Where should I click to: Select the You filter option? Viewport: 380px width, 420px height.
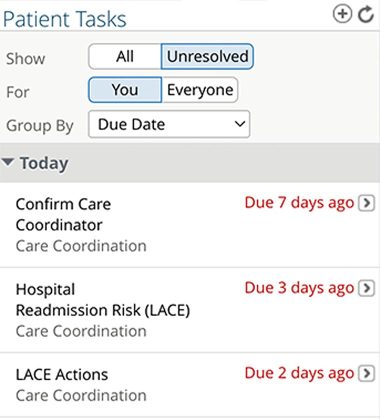(x=125, y=90)
